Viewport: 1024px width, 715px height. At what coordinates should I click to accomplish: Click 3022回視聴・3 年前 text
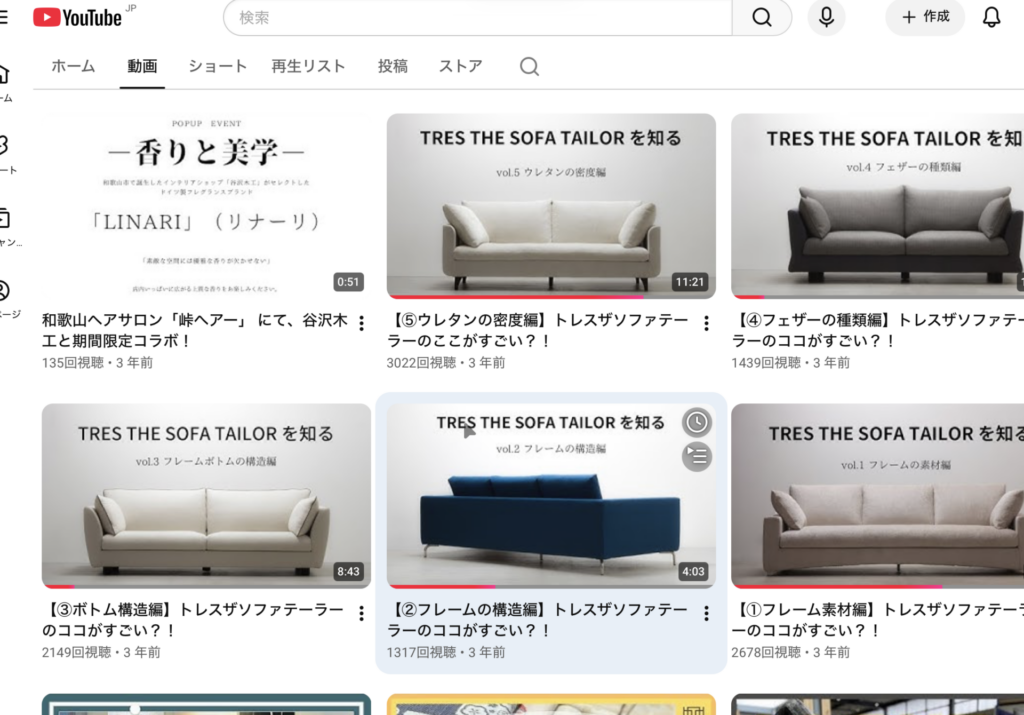(446, 362)
